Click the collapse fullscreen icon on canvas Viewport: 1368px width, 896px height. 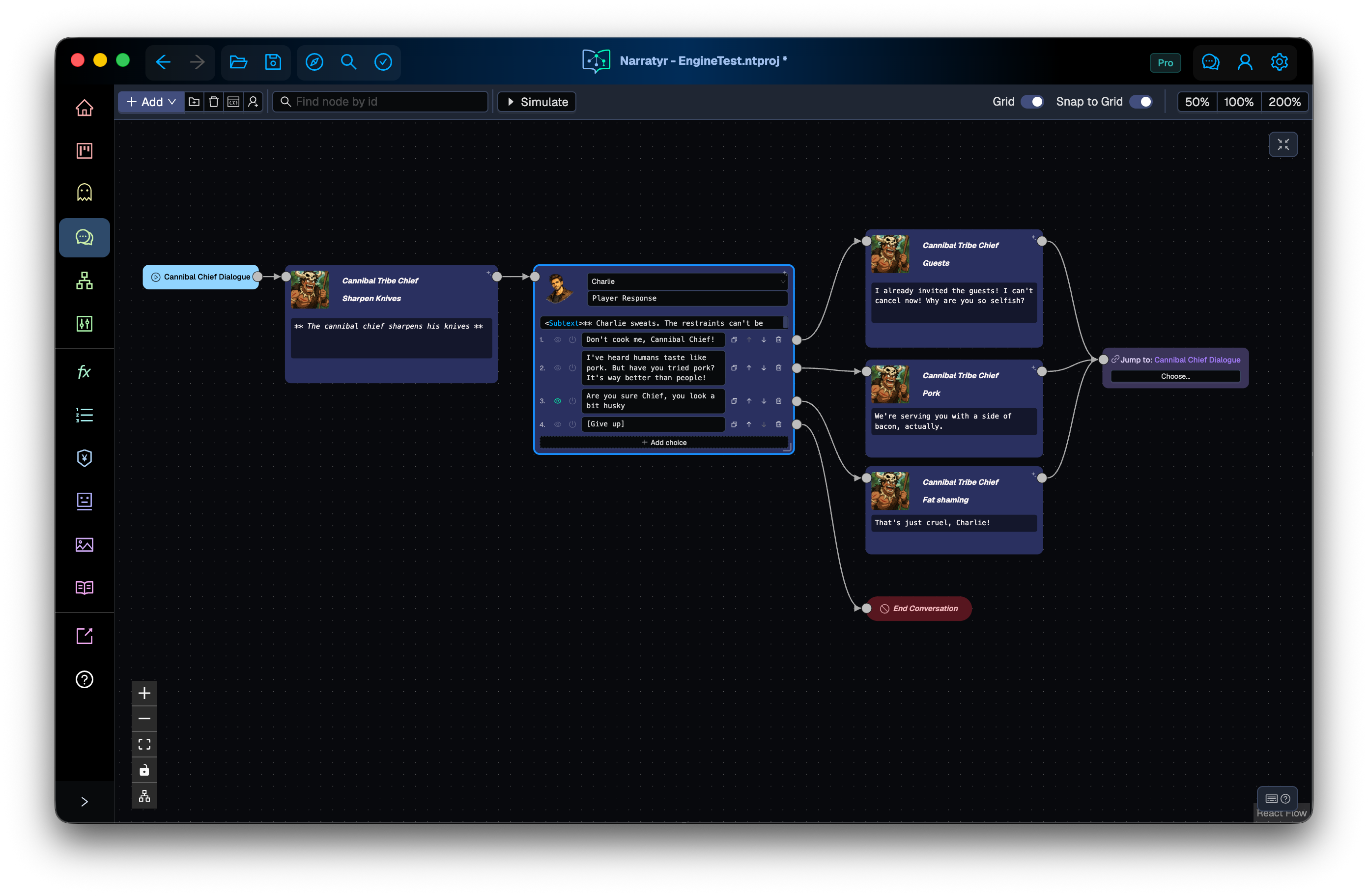click(1283, 144)
